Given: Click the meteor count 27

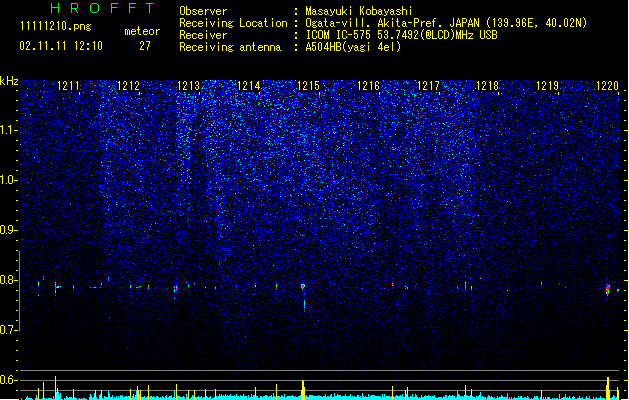Looking at the screenshot, I should [x=145, y=46].
